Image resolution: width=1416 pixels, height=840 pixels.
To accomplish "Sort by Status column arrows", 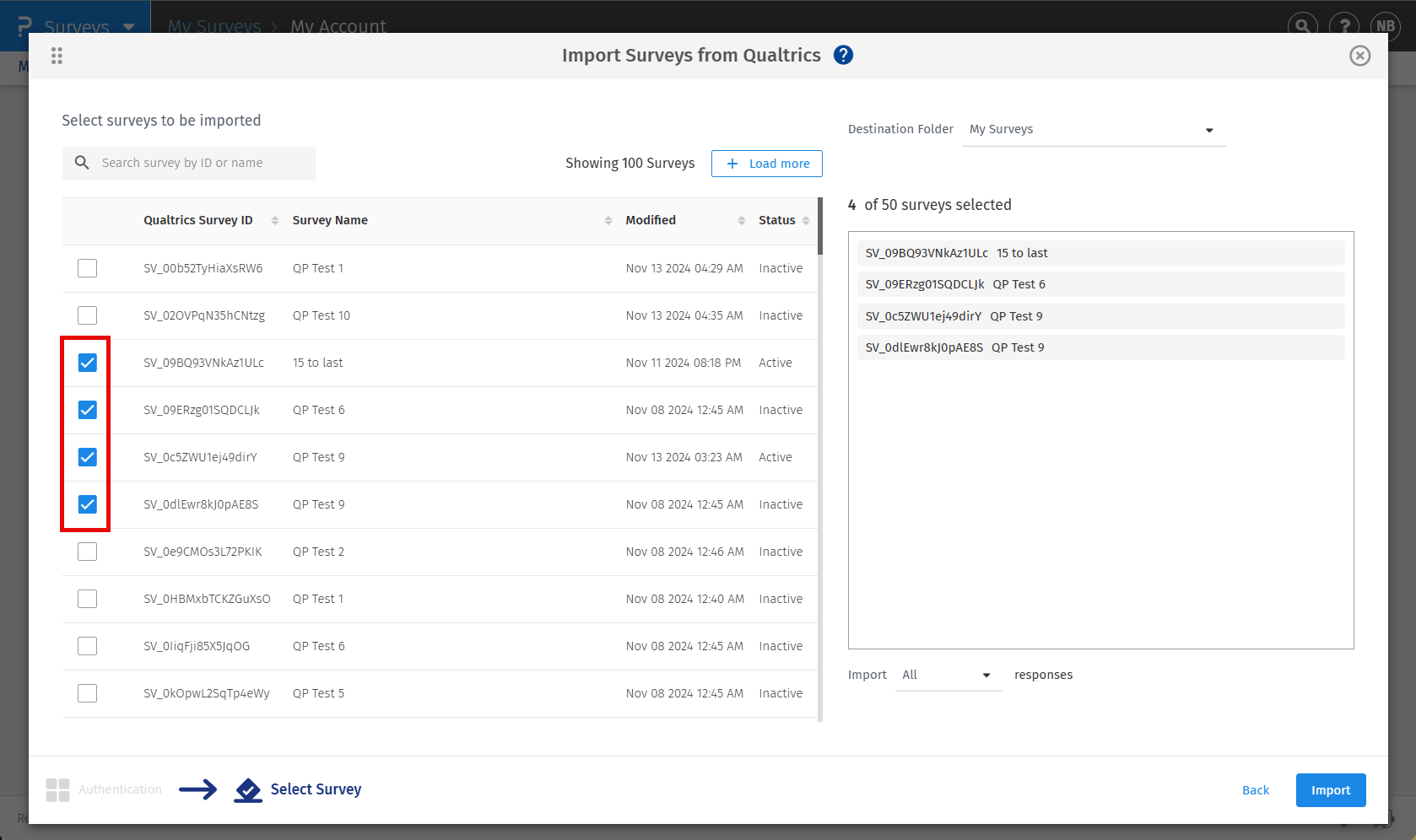I will (x=806, y=221).
